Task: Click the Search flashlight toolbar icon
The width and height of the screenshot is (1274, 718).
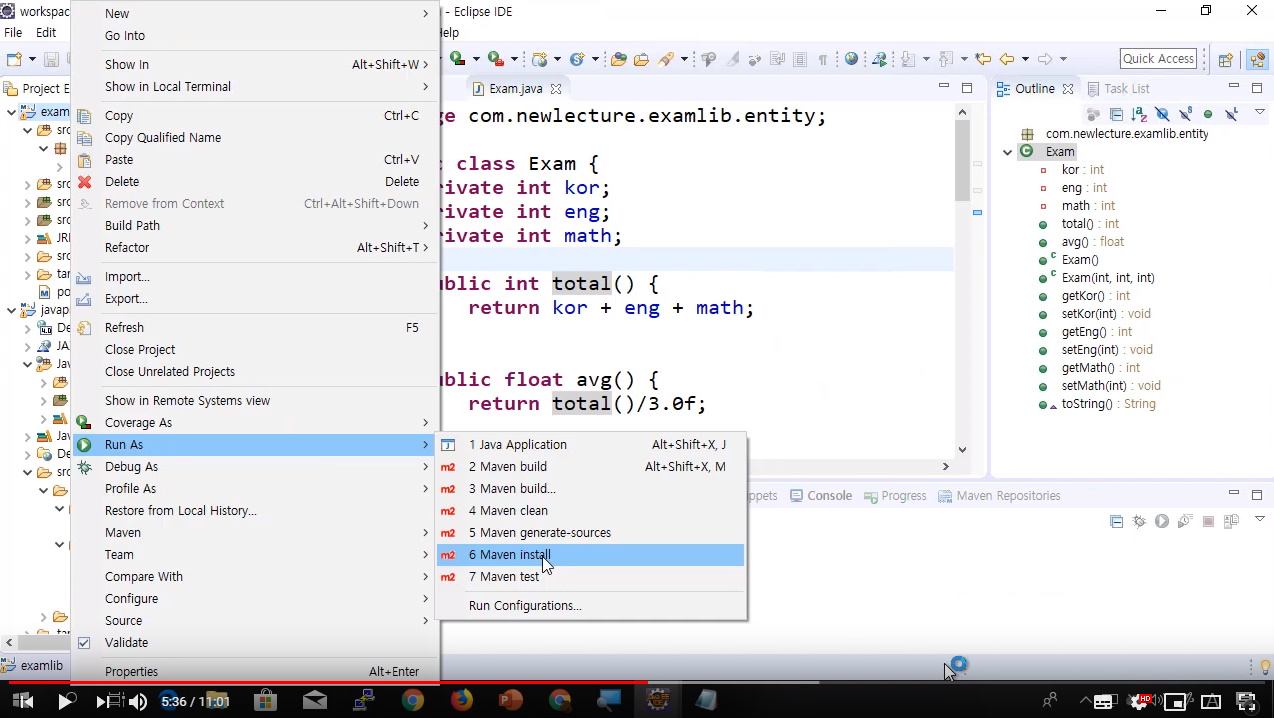Action: [666, 59]
